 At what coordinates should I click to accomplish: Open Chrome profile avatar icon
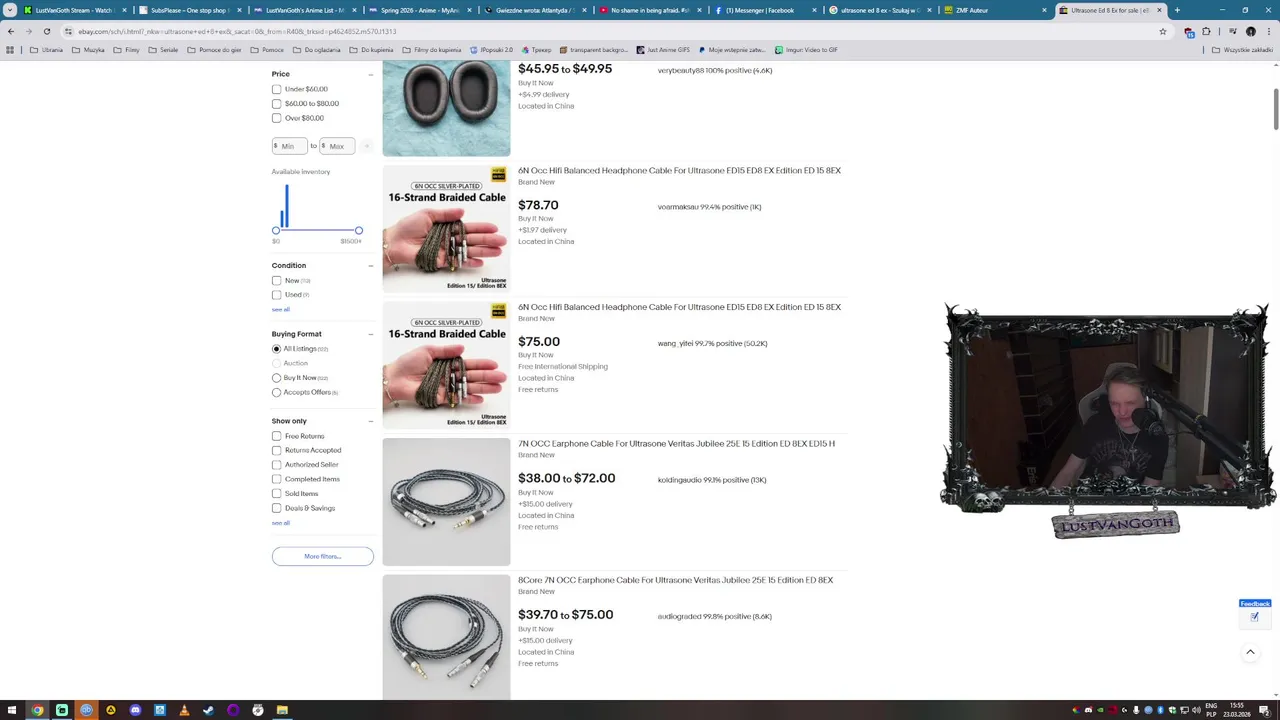[x=1251, y=31]
